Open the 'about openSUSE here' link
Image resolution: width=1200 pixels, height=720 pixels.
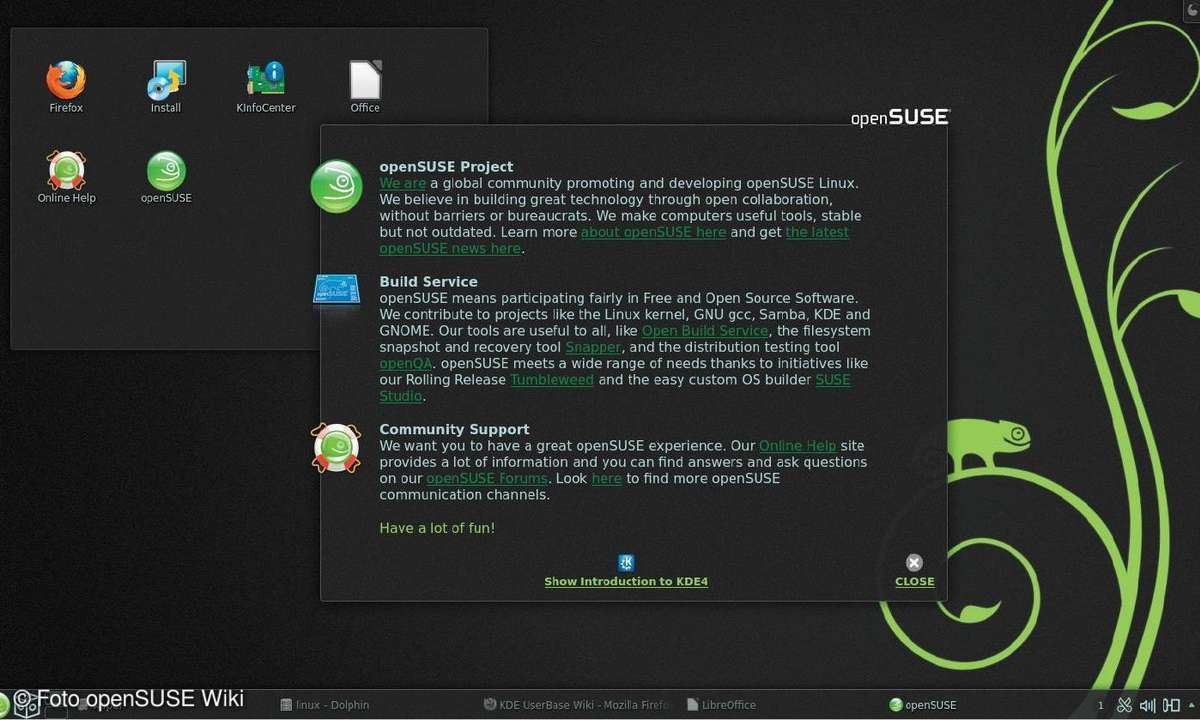(x=654, y=232)
